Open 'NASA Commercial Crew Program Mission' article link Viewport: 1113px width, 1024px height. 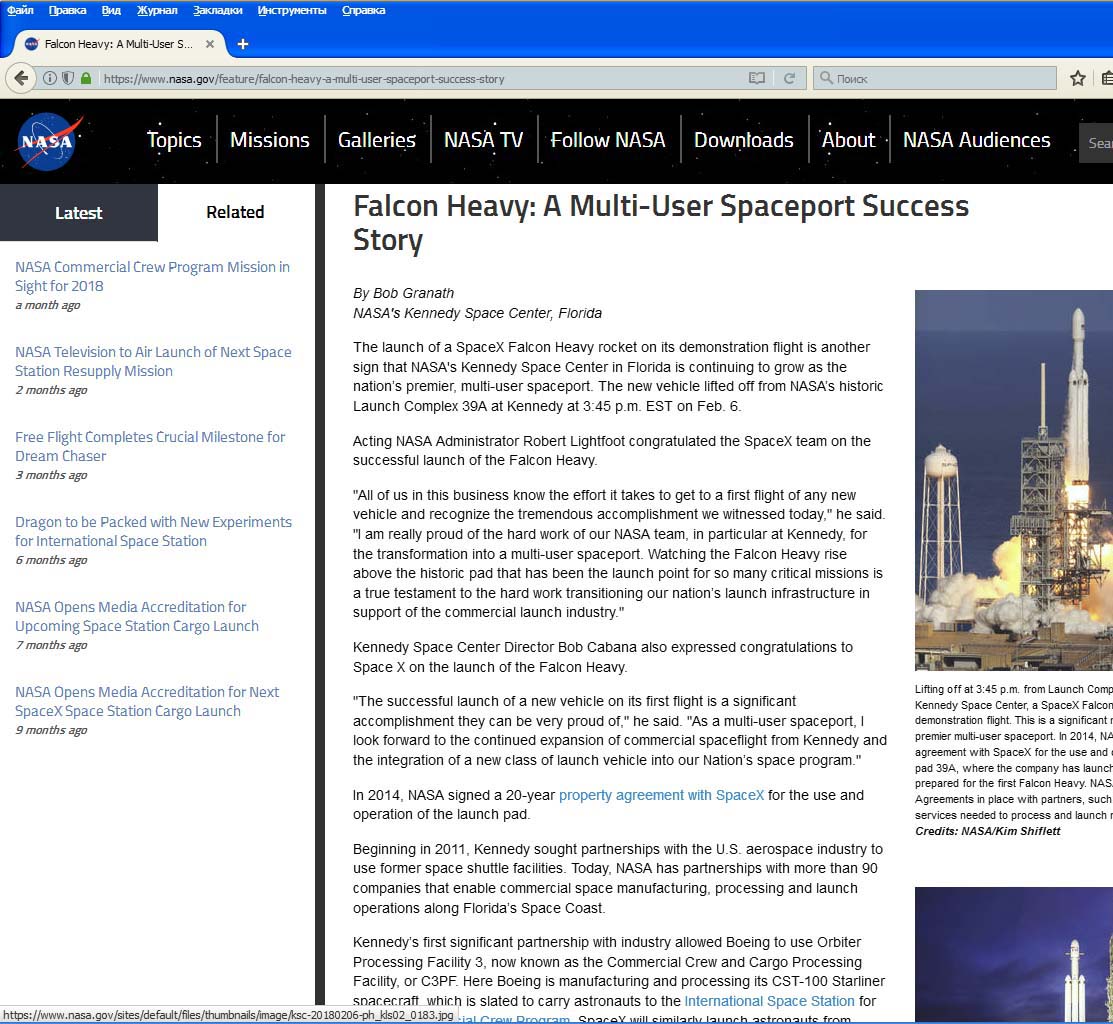[153, 276]
